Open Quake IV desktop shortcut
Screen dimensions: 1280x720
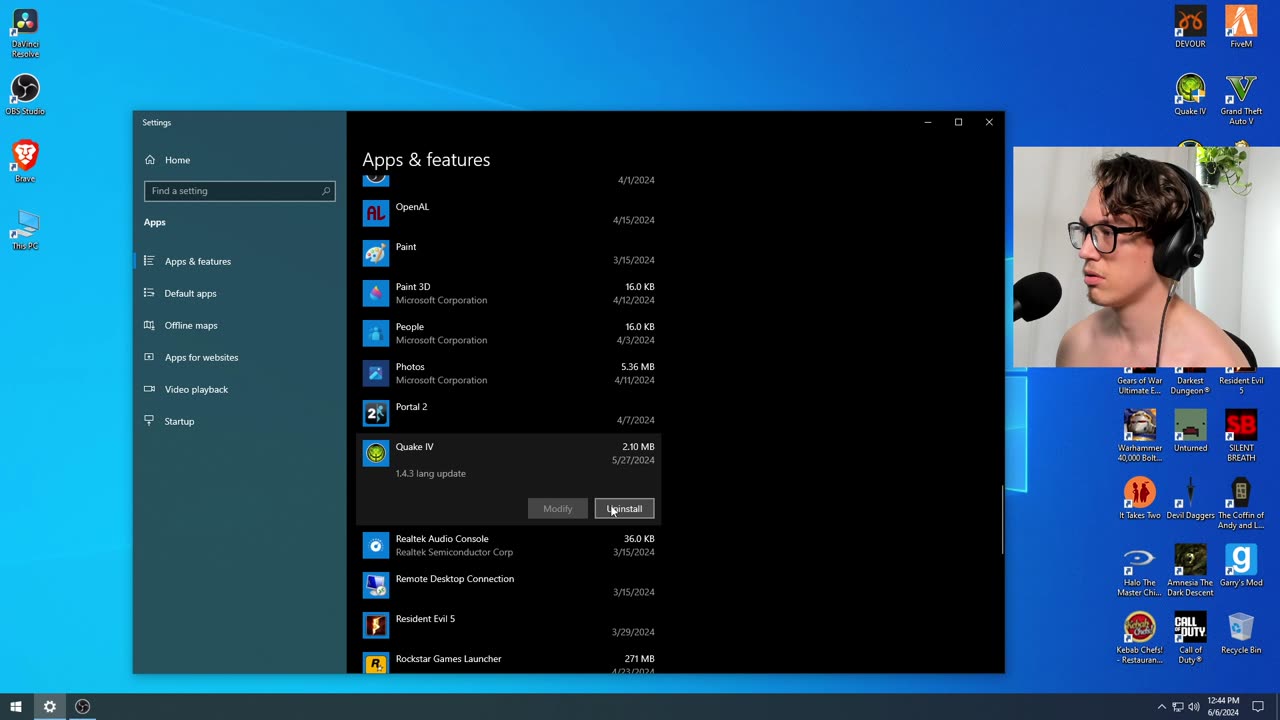coord(1190,95)
